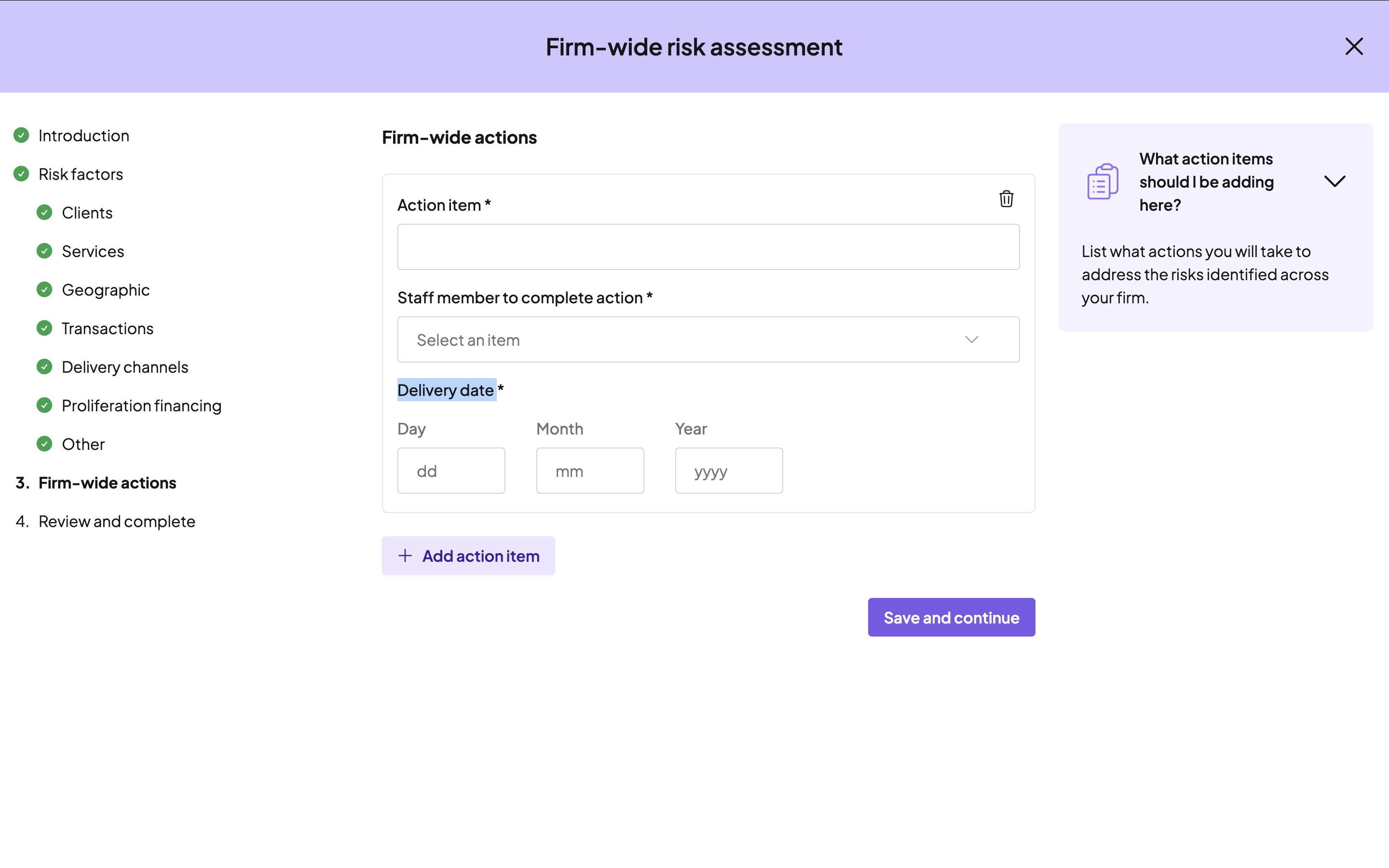Go to the Risk factors step
1389x868 pixels.
(x=81, y=174)
